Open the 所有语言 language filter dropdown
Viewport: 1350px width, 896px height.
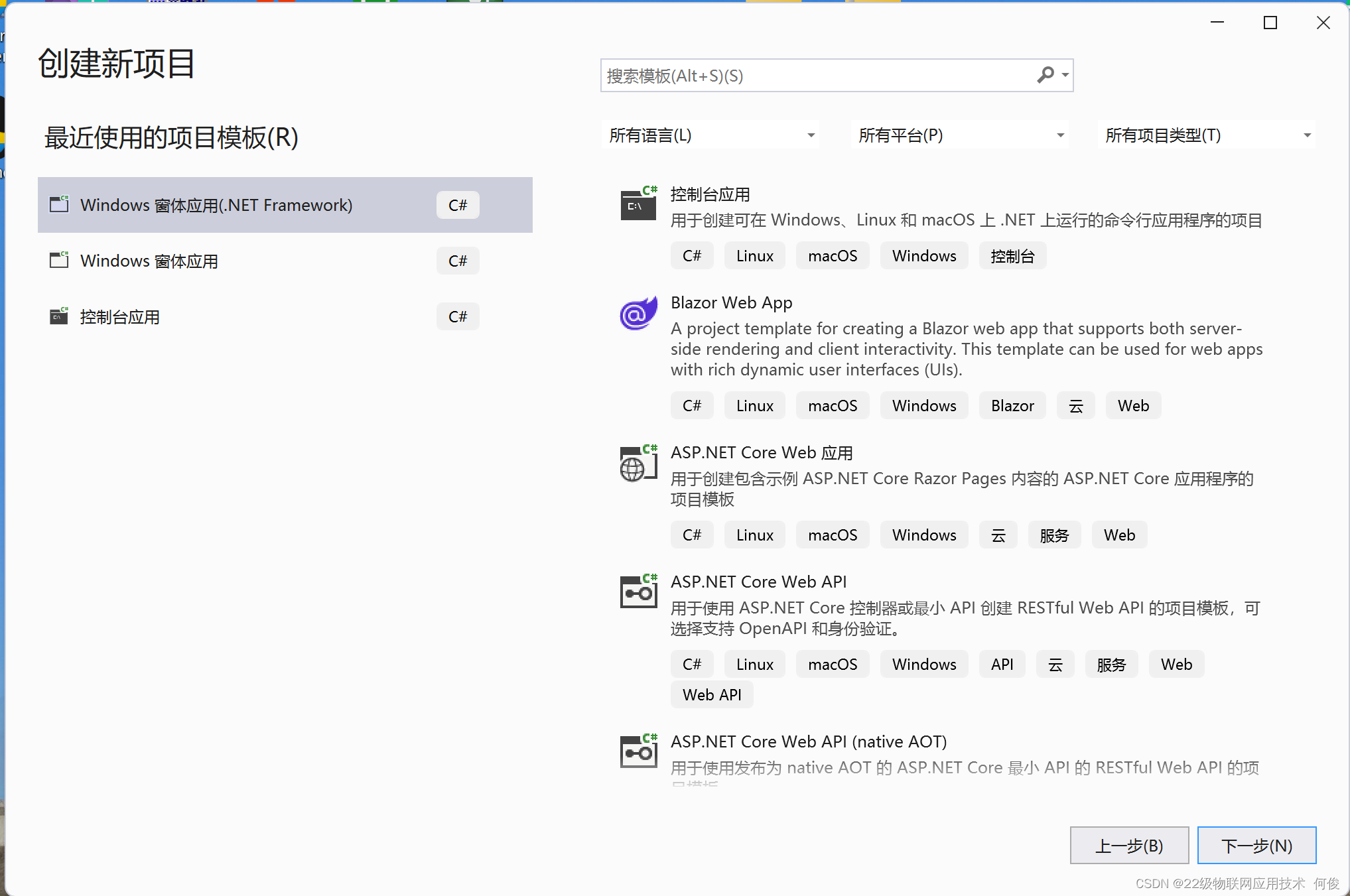click(710, 135)
